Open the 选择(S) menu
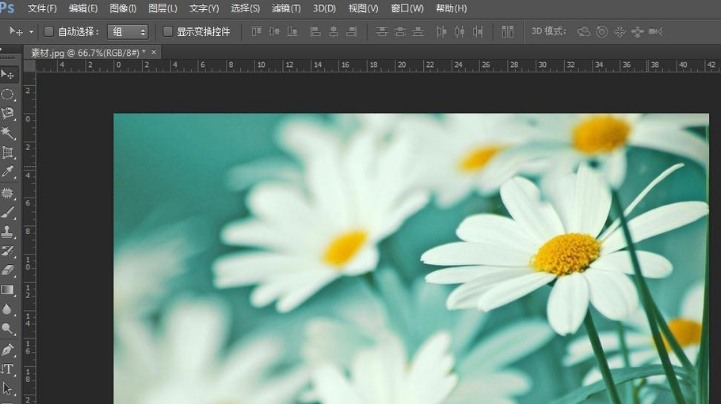This screenshot has width=721, height=404. click(245, 8)
